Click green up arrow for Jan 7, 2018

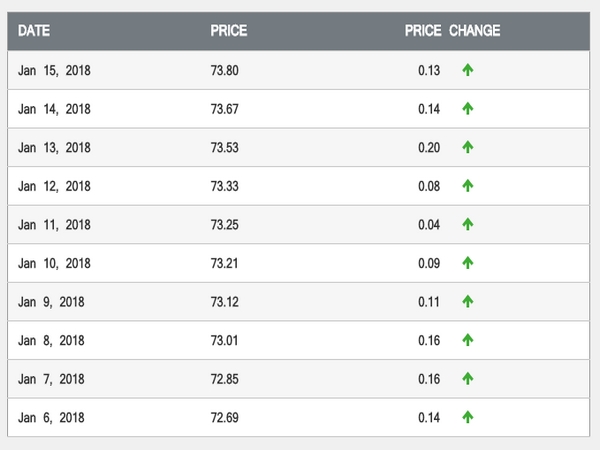click(x=467, y=379)
